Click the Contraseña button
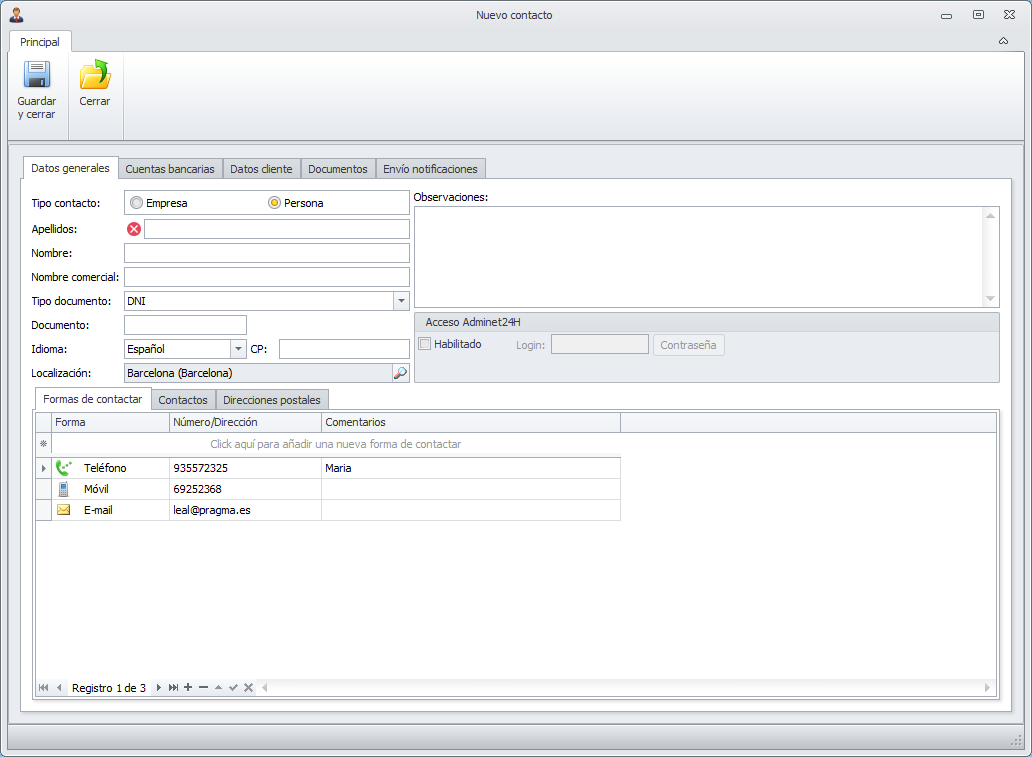Viewport: 1032px width, 757px height. [688, 345]
